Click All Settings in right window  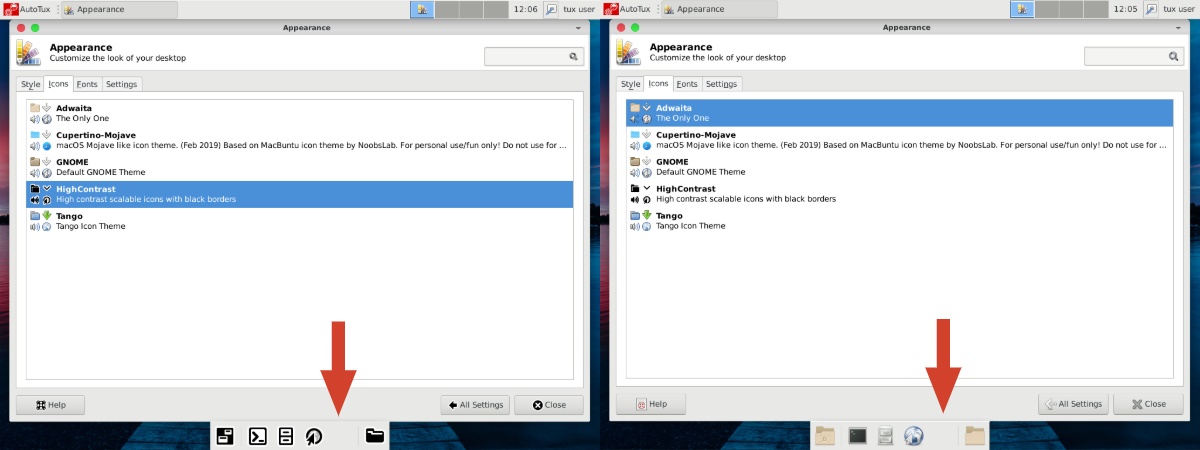[1076, 405]
